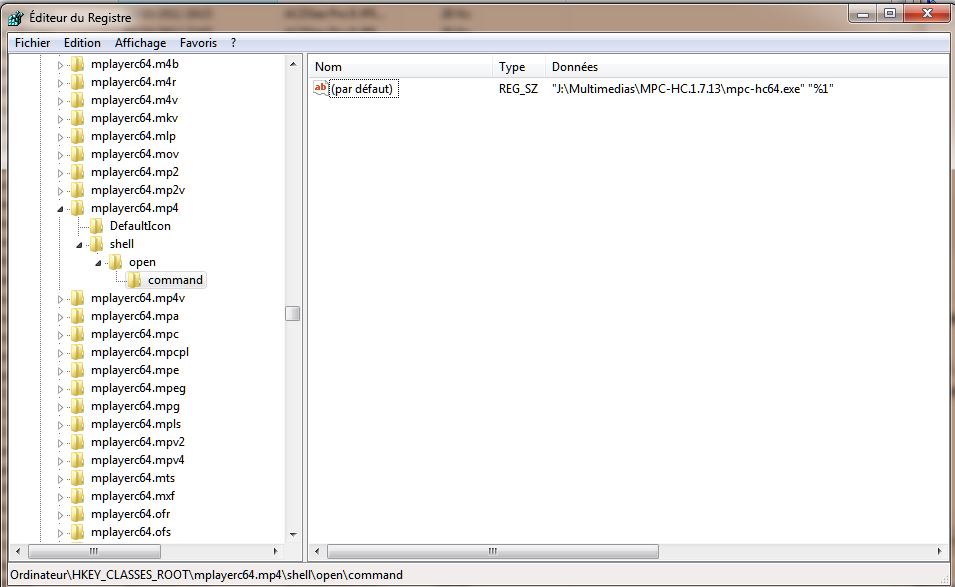Select the DefaultIcon folder icon
955x587 pixels.
(x=96, y=226)
